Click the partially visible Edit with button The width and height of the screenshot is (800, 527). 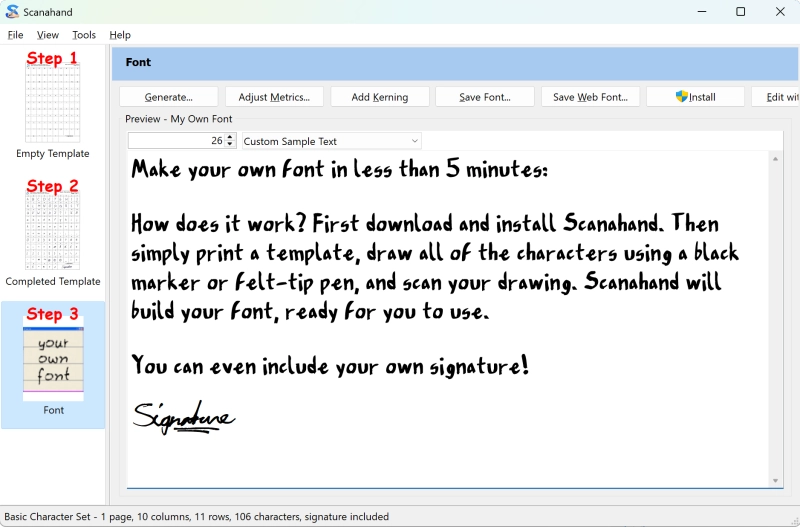coord(775,97)
